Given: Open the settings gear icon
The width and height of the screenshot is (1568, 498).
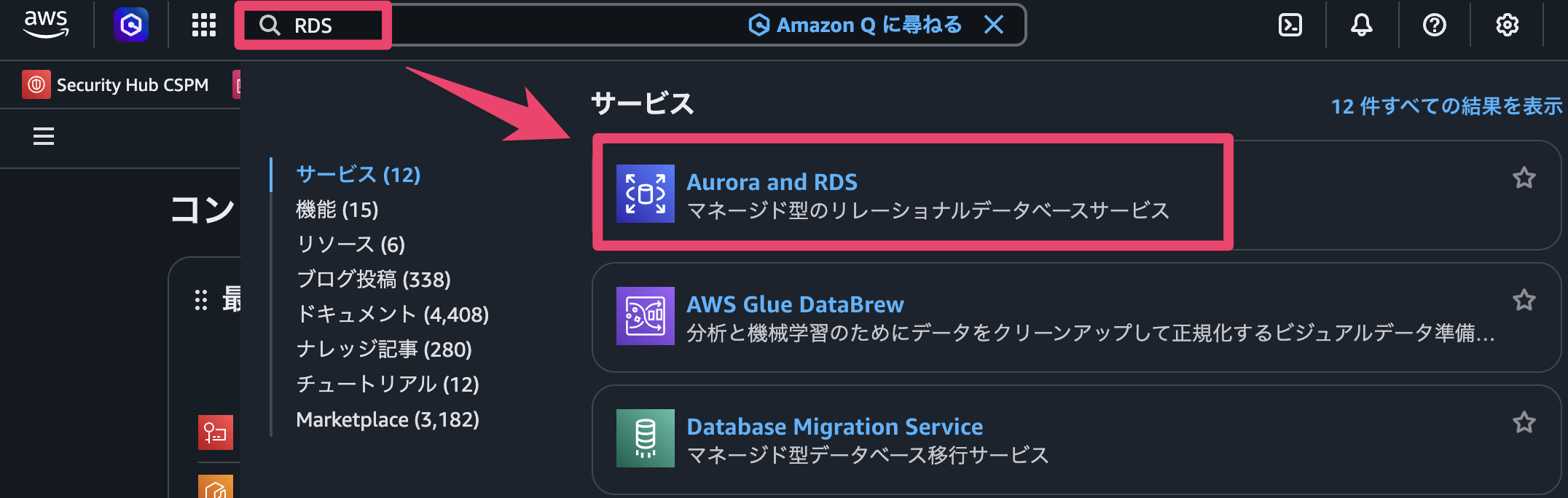Looking at the screenshot, I should (x=1507, y=25).
